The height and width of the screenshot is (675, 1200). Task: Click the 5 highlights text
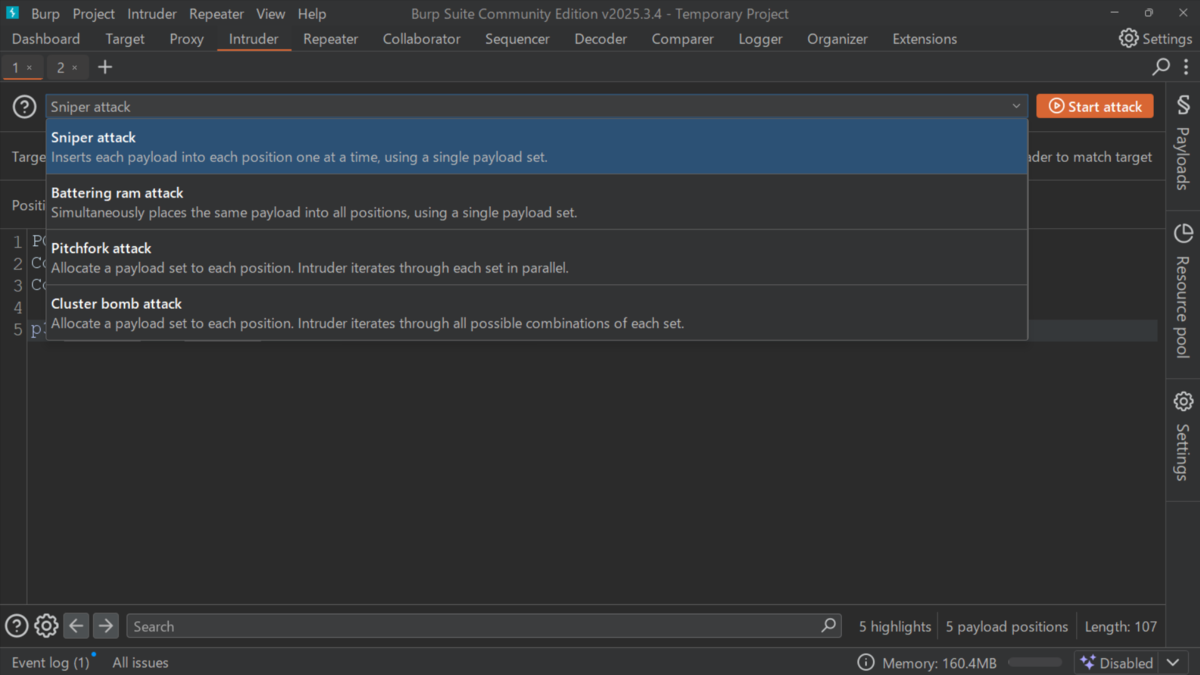pos(895,627)
